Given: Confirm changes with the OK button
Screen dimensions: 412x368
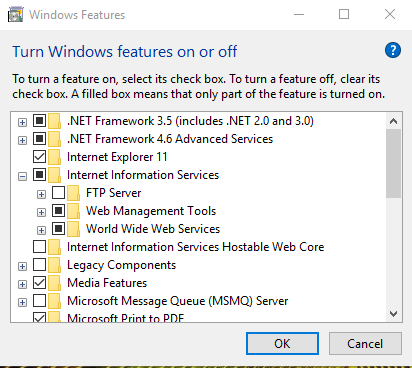Looking at the screenshot, I should pyautogui.click(x=282, y=343).
